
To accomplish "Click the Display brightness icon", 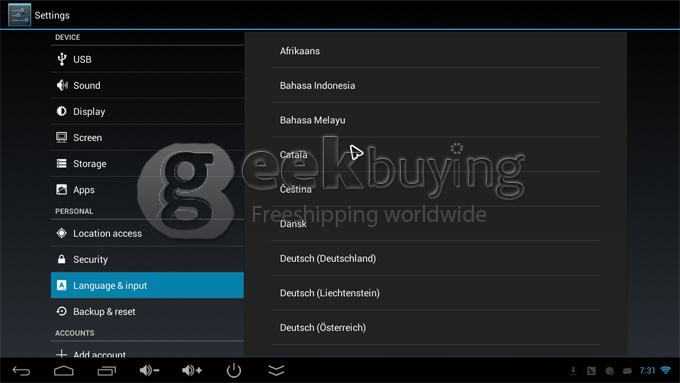I will [x=62, y=111].
